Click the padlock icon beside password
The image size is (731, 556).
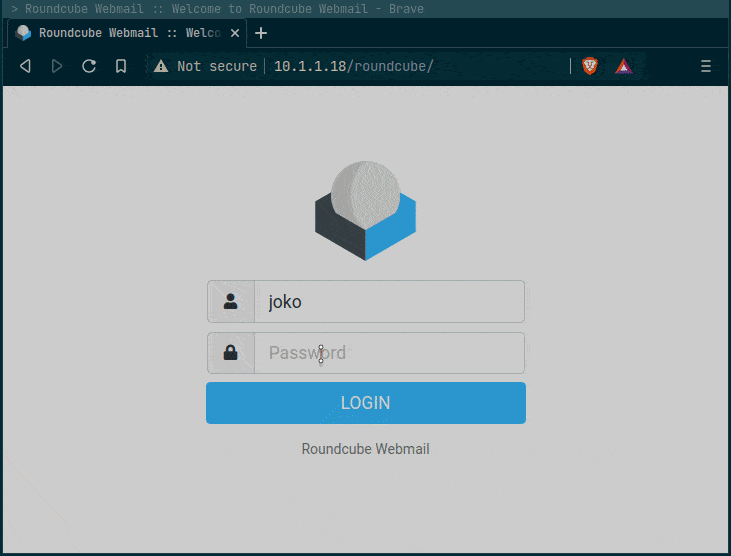coord(230,352)
